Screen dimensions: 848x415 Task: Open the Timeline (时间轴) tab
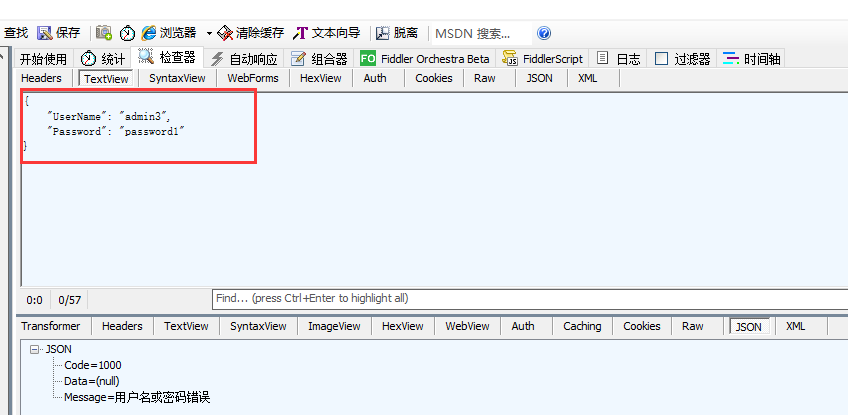click(752, 59)
